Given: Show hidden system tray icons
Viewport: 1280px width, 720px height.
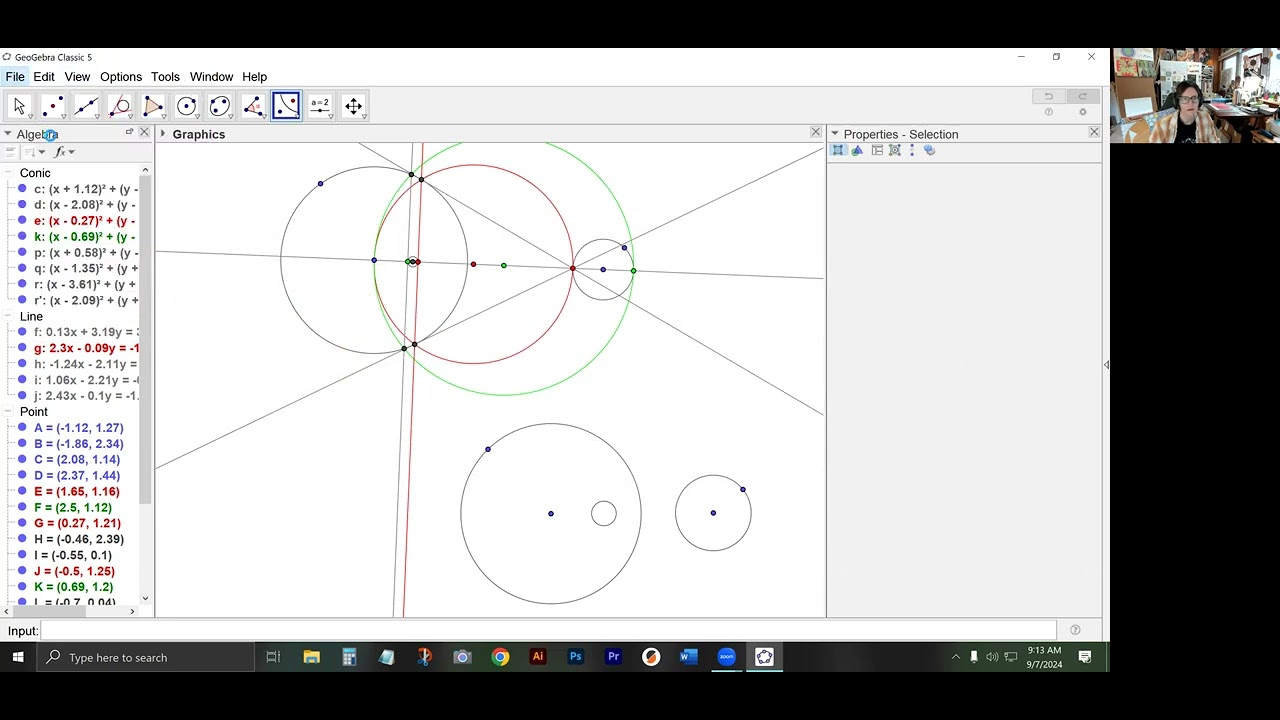Looking at the screenshot, I should (x=956, y=657).
